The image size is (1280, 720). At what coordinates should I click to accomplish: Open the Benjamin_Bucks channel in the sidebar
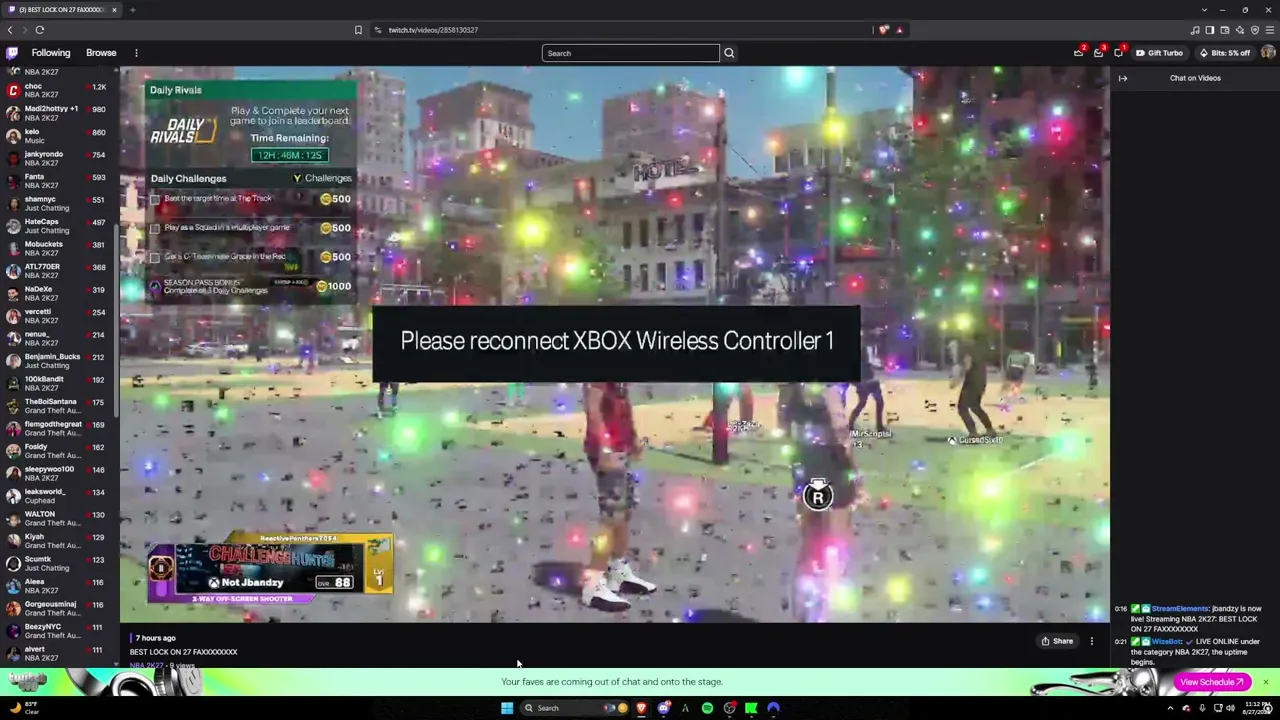click(x=56, y=361)
